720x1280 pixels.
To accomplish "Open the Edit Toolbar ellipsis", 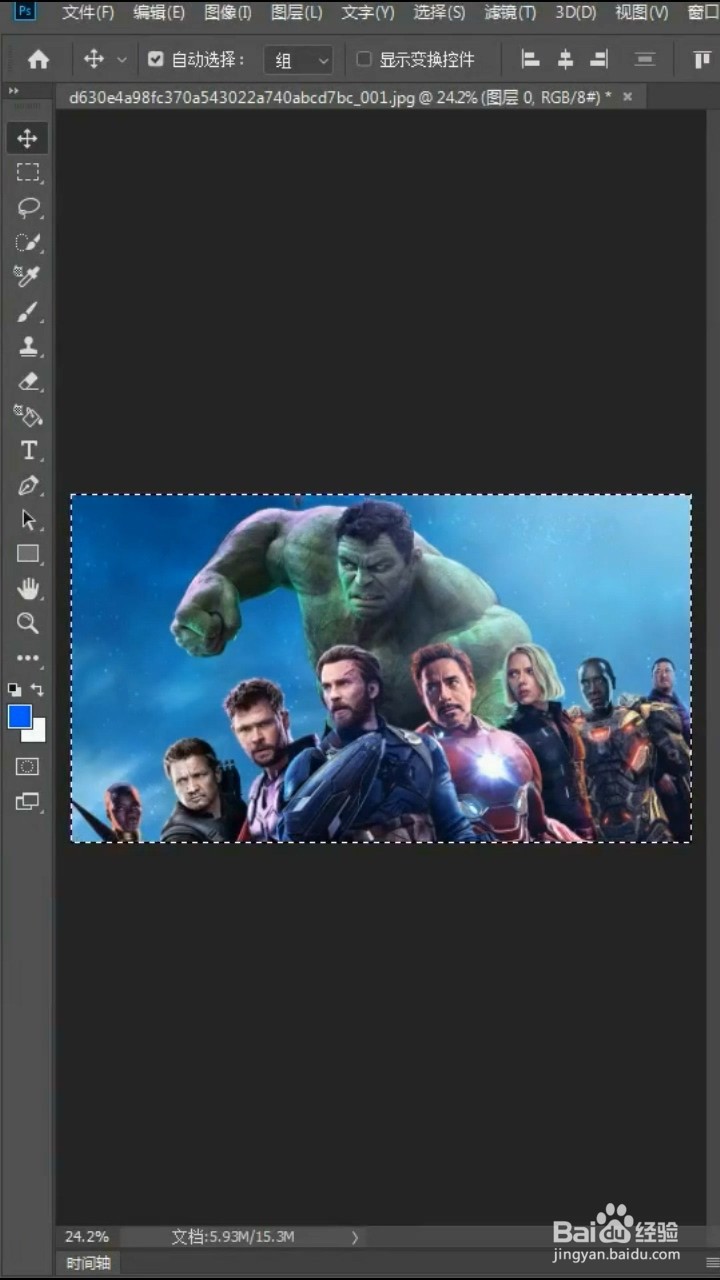I will 27,658.
